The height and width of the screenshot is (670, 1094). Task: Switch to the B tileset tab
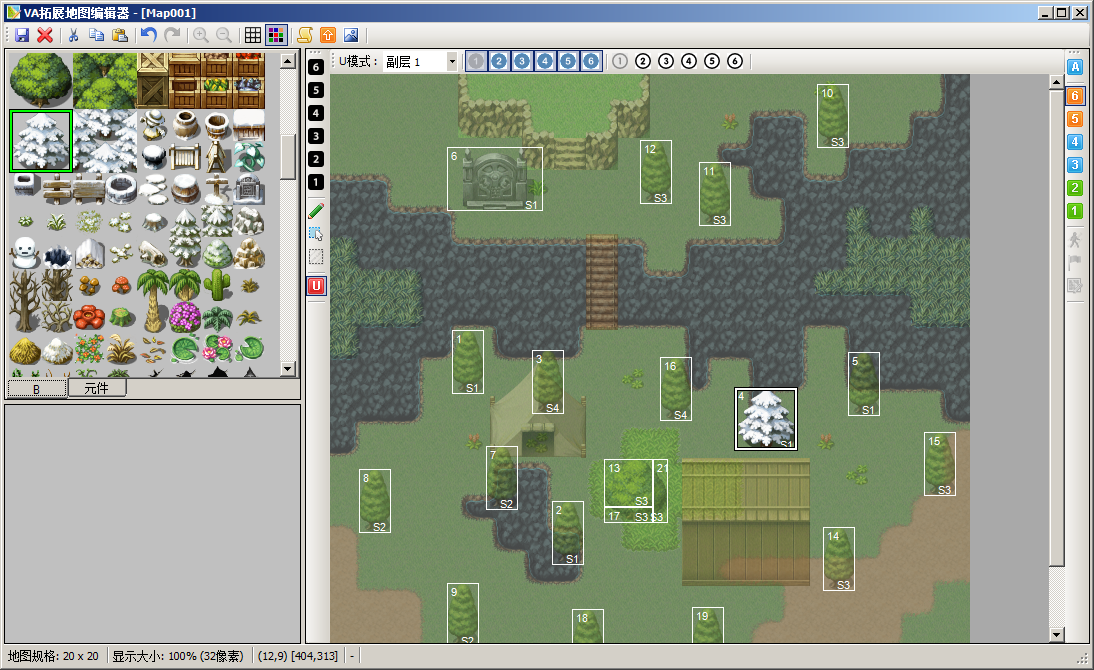pos(37,389)
